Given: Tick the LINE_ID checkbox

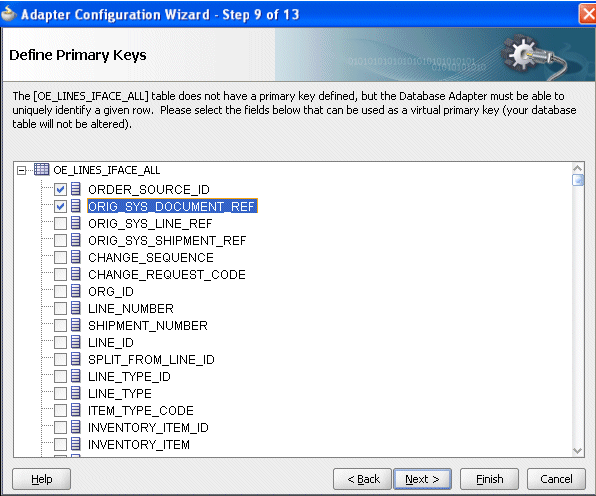Looking at the screenshot, I should [x=60, y=342].
